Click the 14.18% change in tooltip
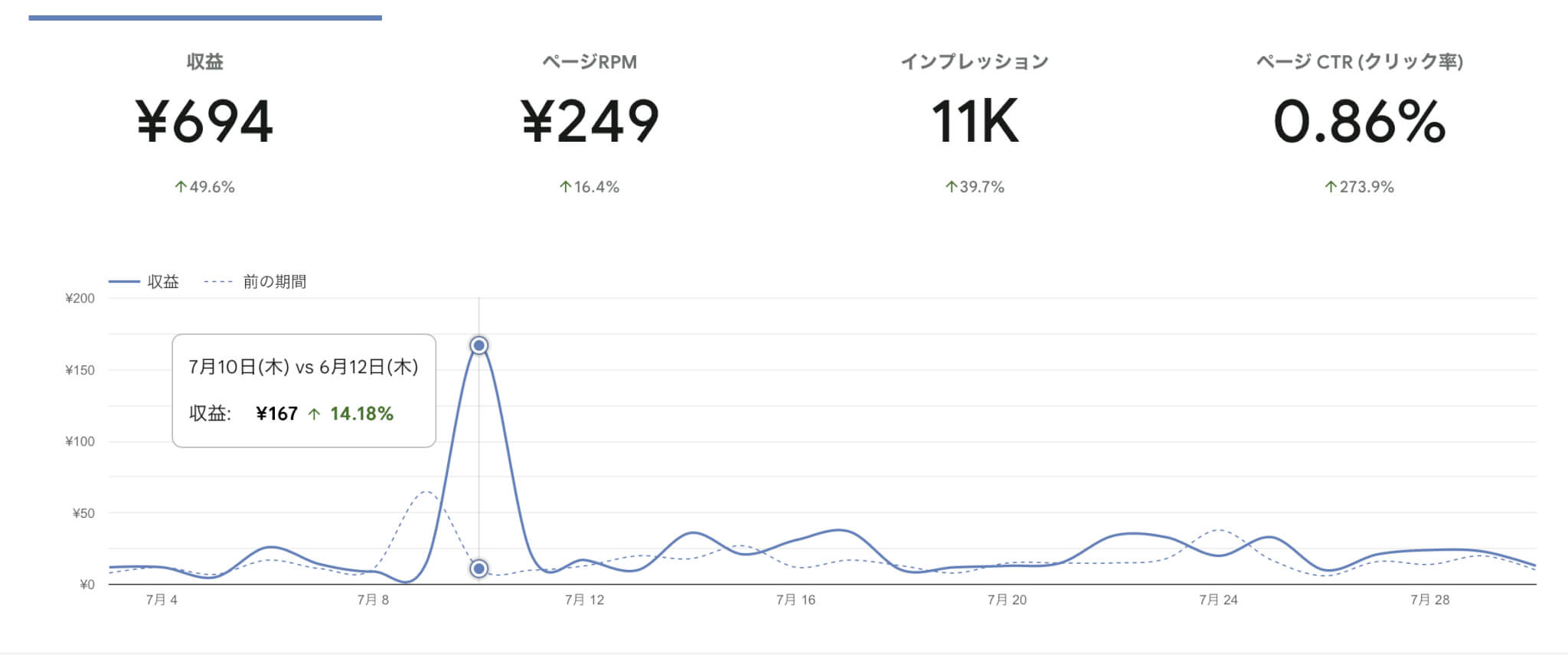Screen dimensions: 1568x655 point(361,414)
